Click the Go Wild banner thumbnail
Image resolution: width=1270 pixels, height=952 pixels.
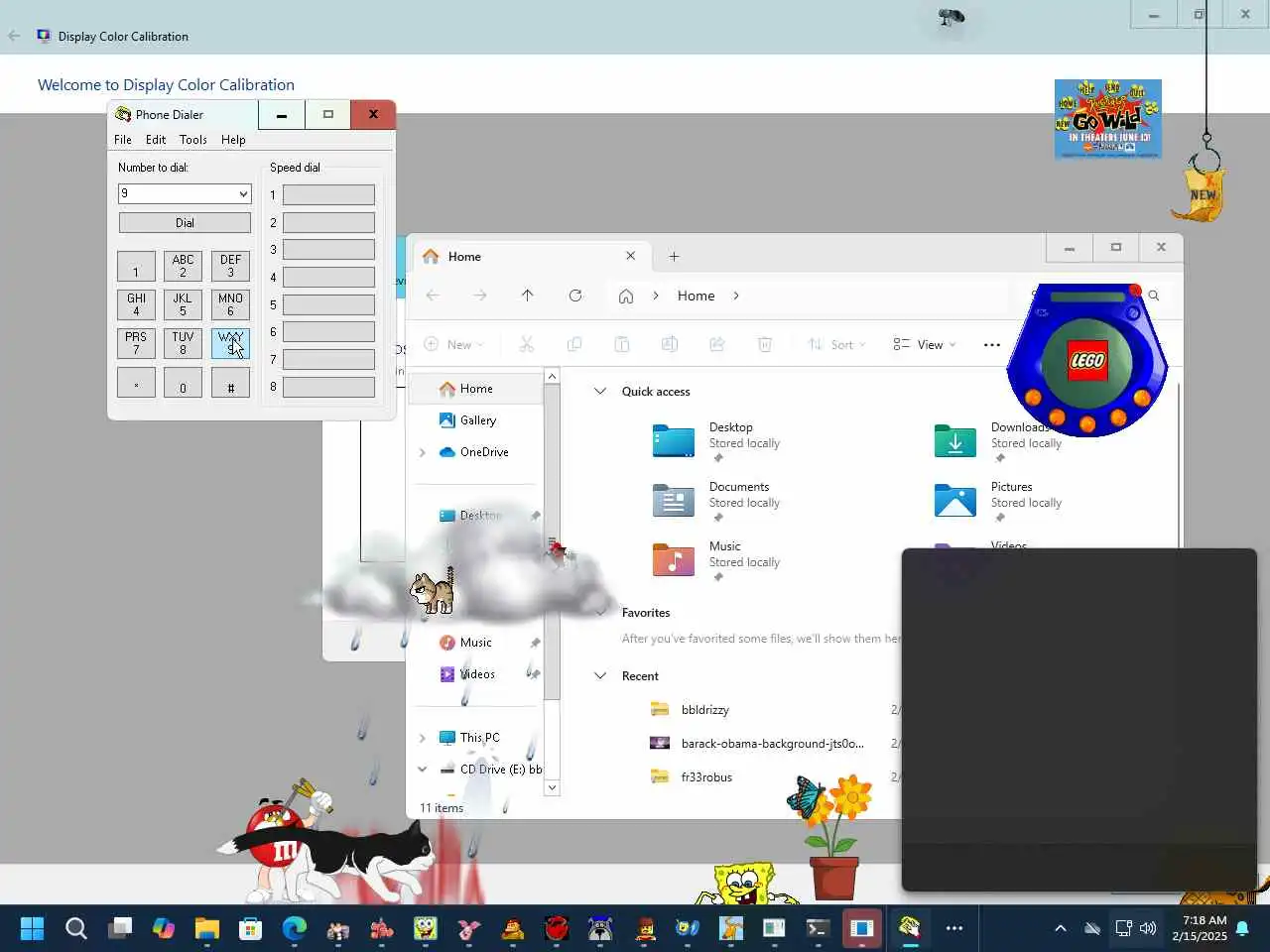click(x=1108, y=119)
